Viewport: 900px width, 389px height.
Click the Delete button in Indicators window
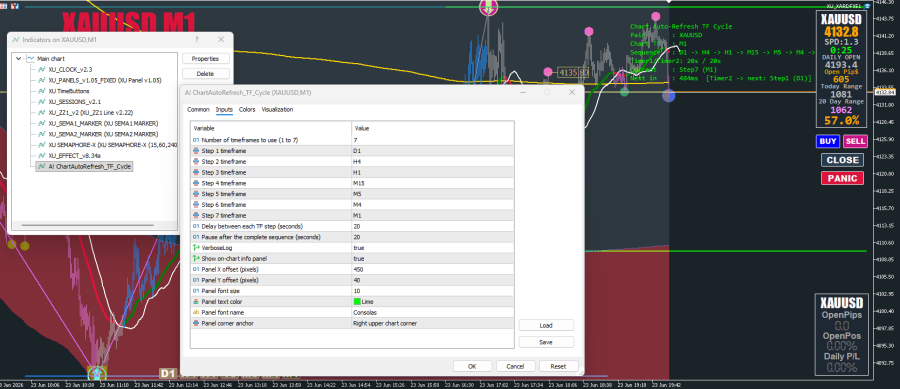pyautogui.click(x=205, y=73)
